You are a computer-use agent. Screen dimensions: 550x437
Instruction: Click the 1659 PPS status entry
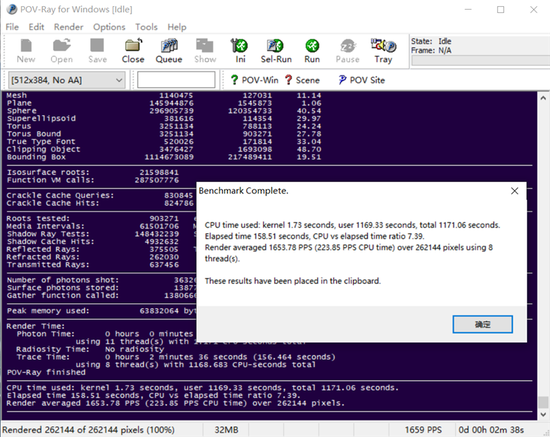[423, 430]
